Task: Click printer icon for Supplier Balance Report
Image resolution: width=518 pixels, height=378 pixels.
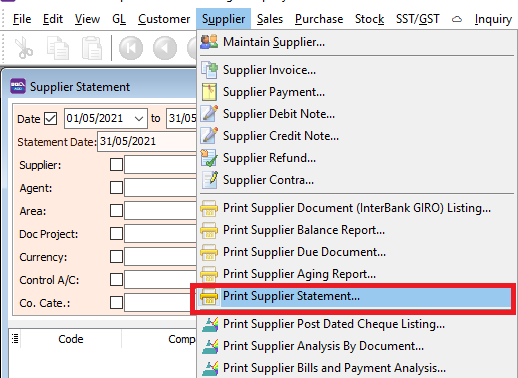Action: [209, 230]
